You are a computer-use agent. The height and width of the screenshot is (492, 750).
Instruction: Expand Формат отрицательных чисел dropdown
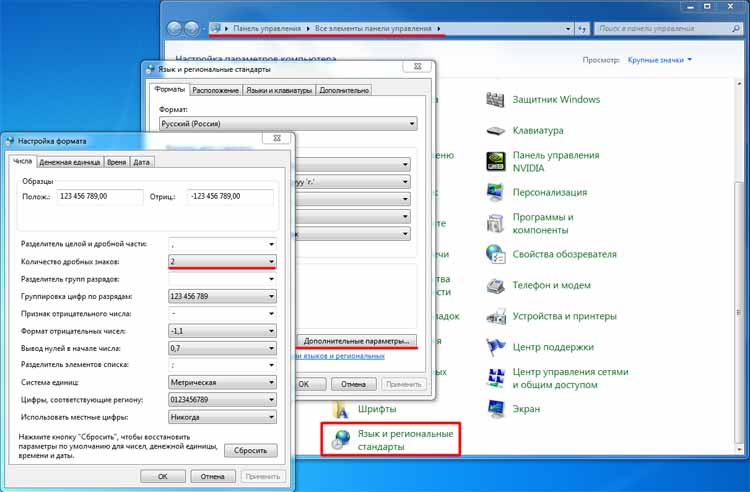coord(271,331)
